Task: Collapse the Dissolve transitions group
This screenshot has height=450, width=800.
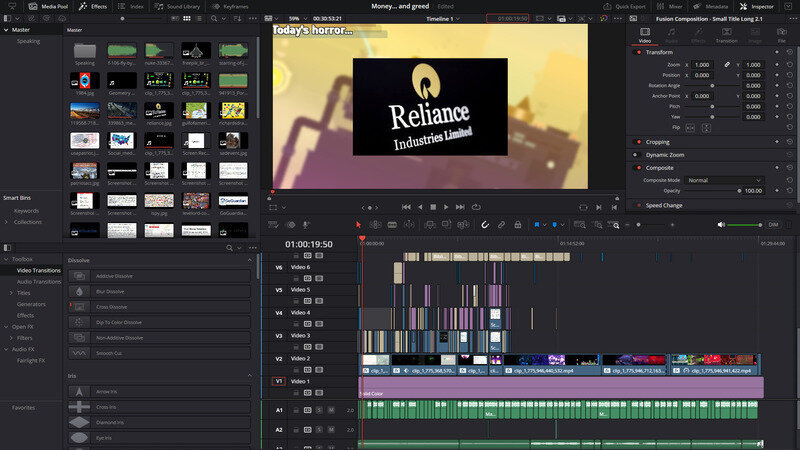Action: tap(249, 260)
